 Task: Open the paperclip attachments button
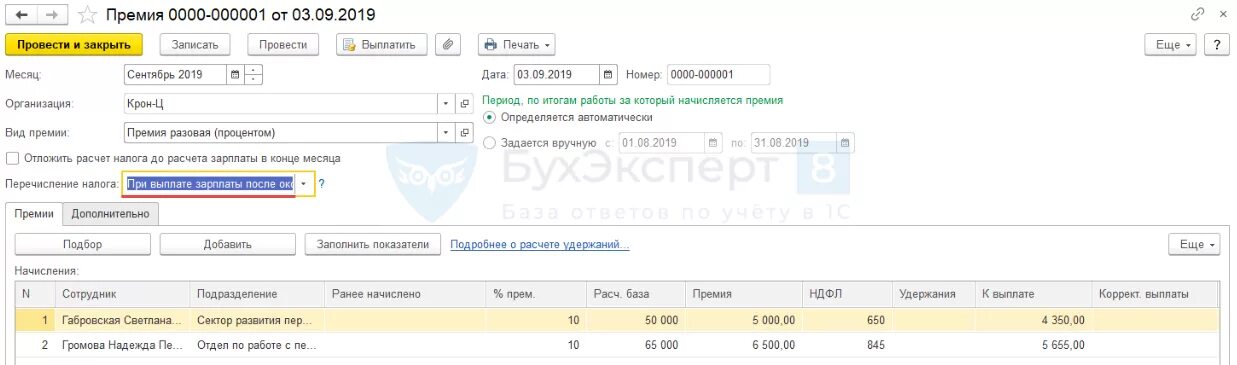click(x=450, y=45)
